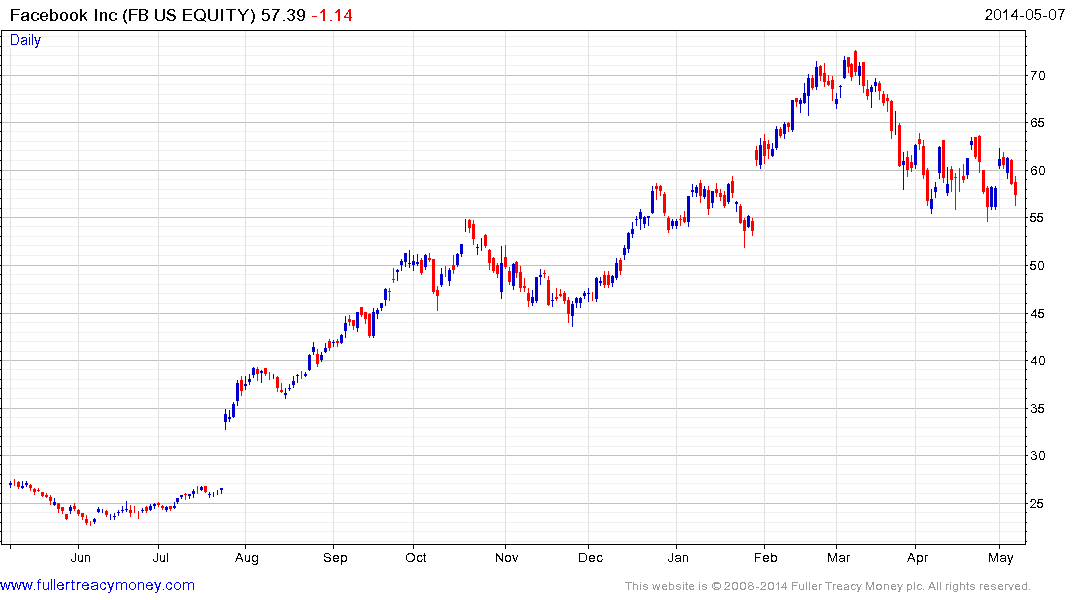Select the last price value 57.39
The image size is (1075, 600).
tap(283, 15)
